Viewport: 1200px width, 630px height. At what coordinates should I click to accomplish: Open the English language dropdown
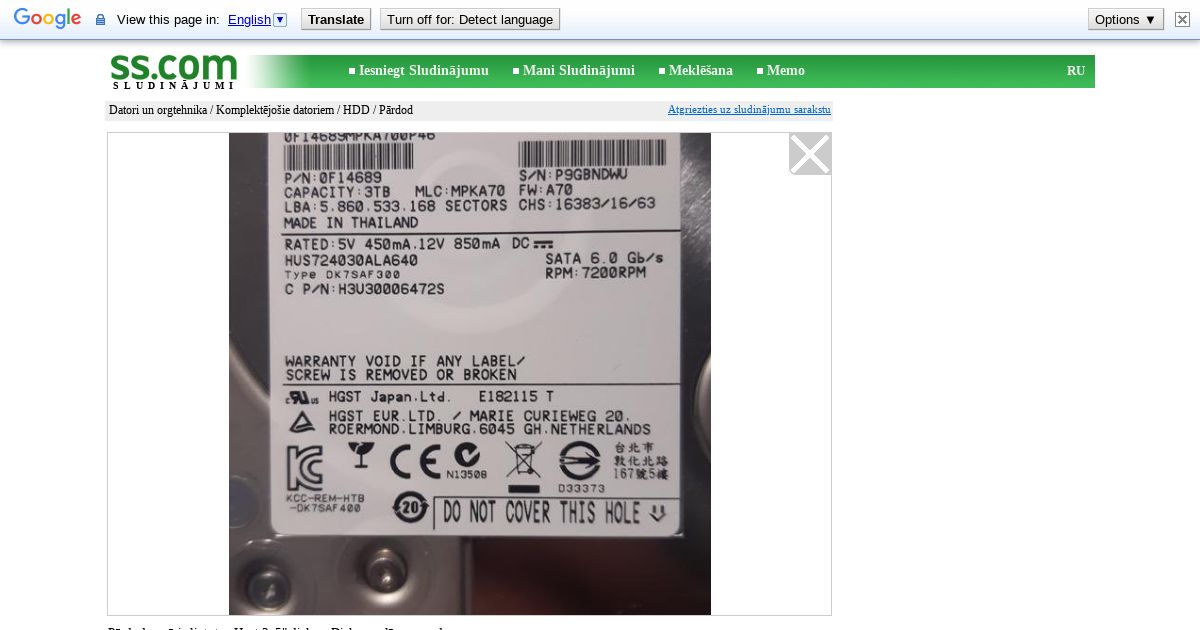click(257, 20)
